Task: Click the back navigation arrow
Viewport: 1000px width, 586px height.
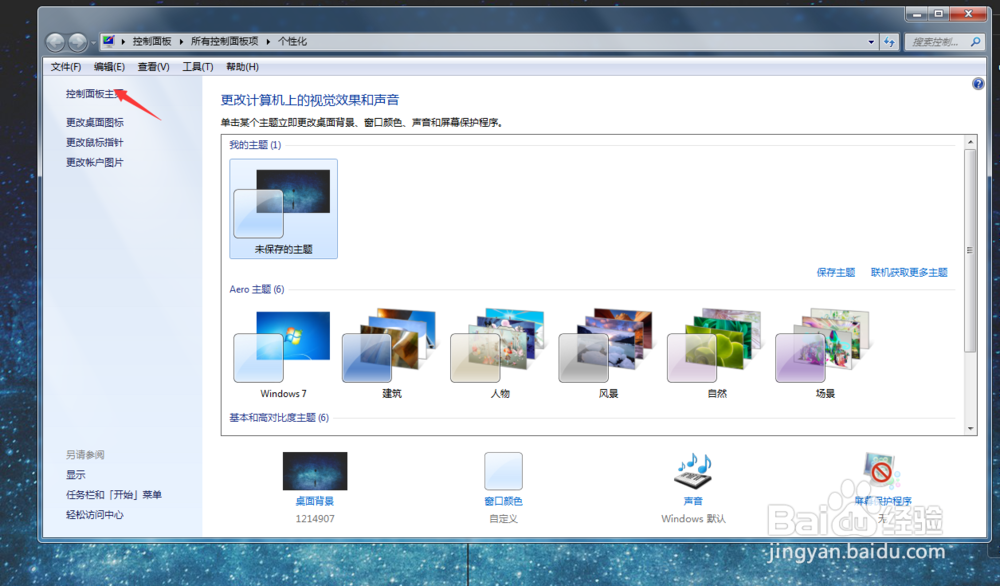Action: point(56,41)
